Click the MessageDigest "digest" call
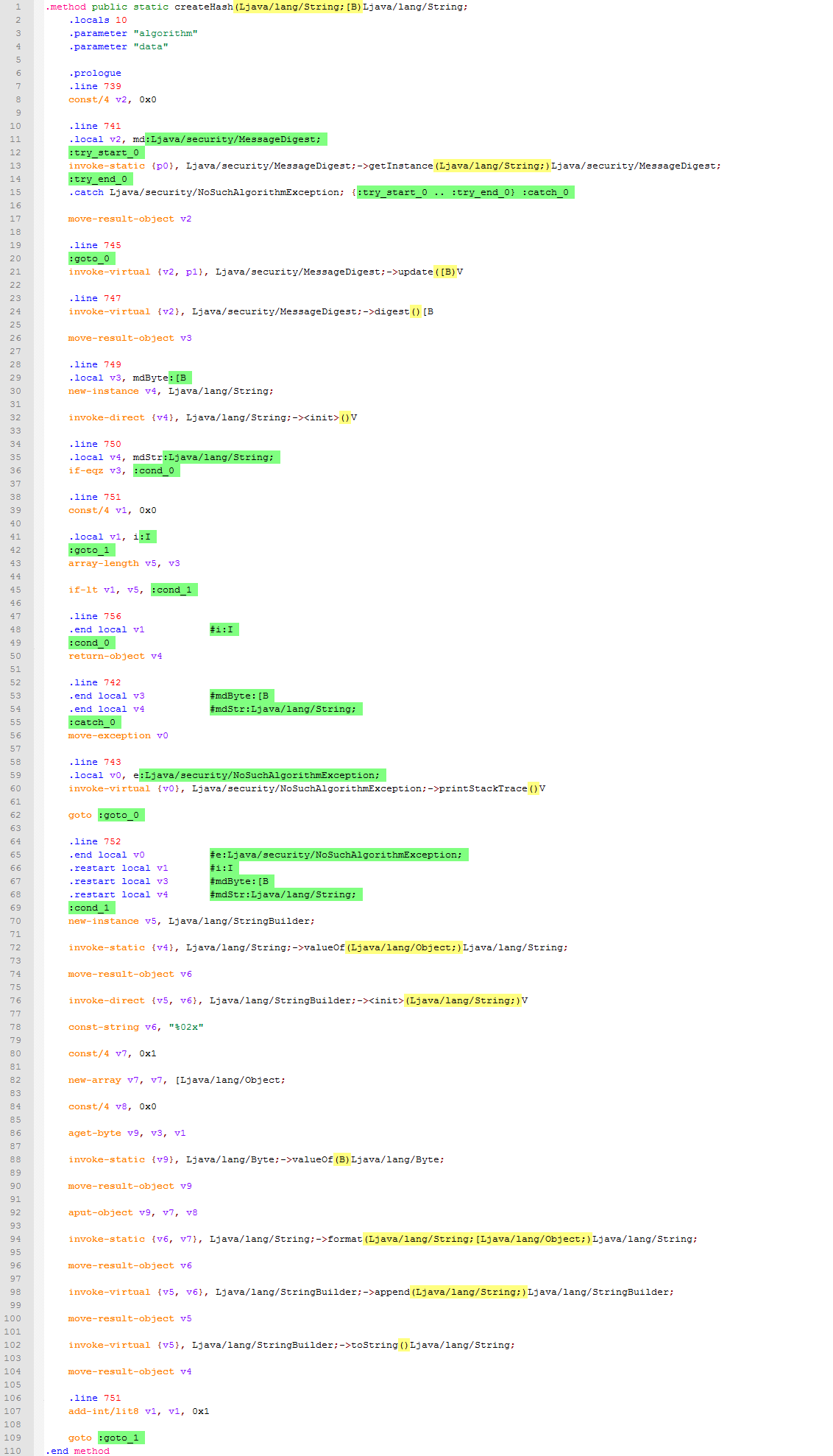The image size is (833, 1456). (392, 311)
